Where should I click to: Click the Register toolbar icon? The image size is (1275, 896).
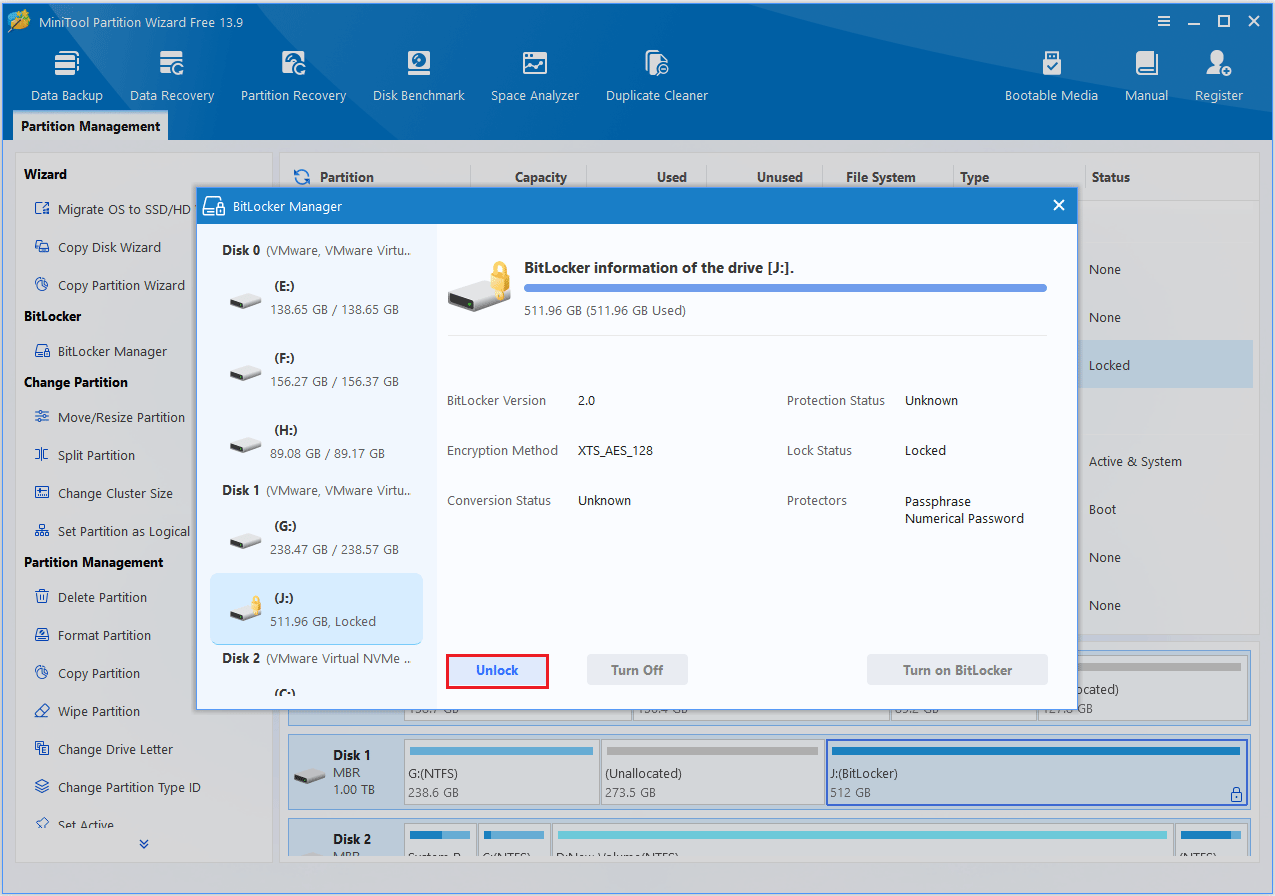[1218, 77]
